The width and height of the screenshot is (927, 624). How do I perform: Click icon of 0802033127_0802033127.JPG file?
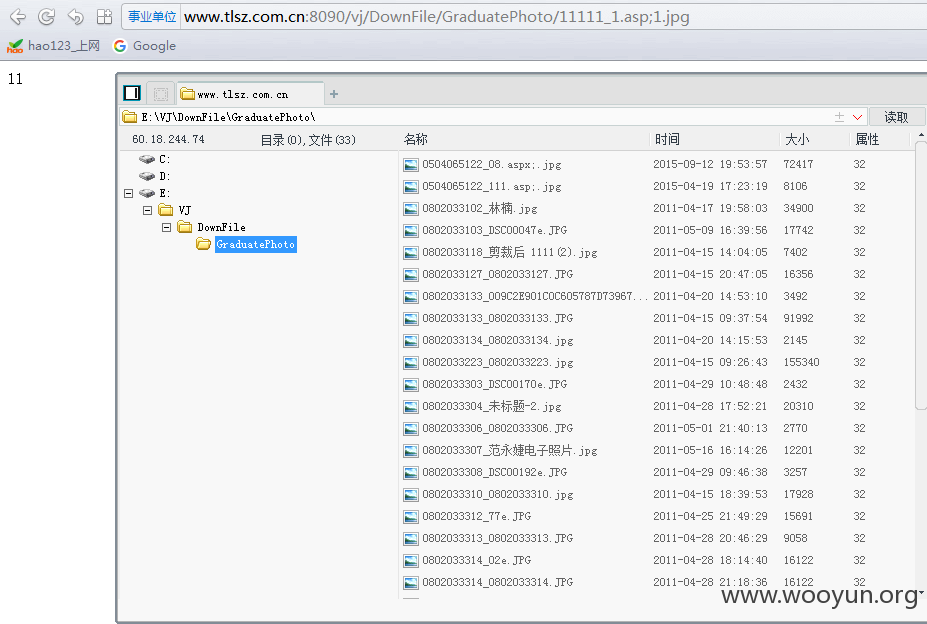[411, 275]
